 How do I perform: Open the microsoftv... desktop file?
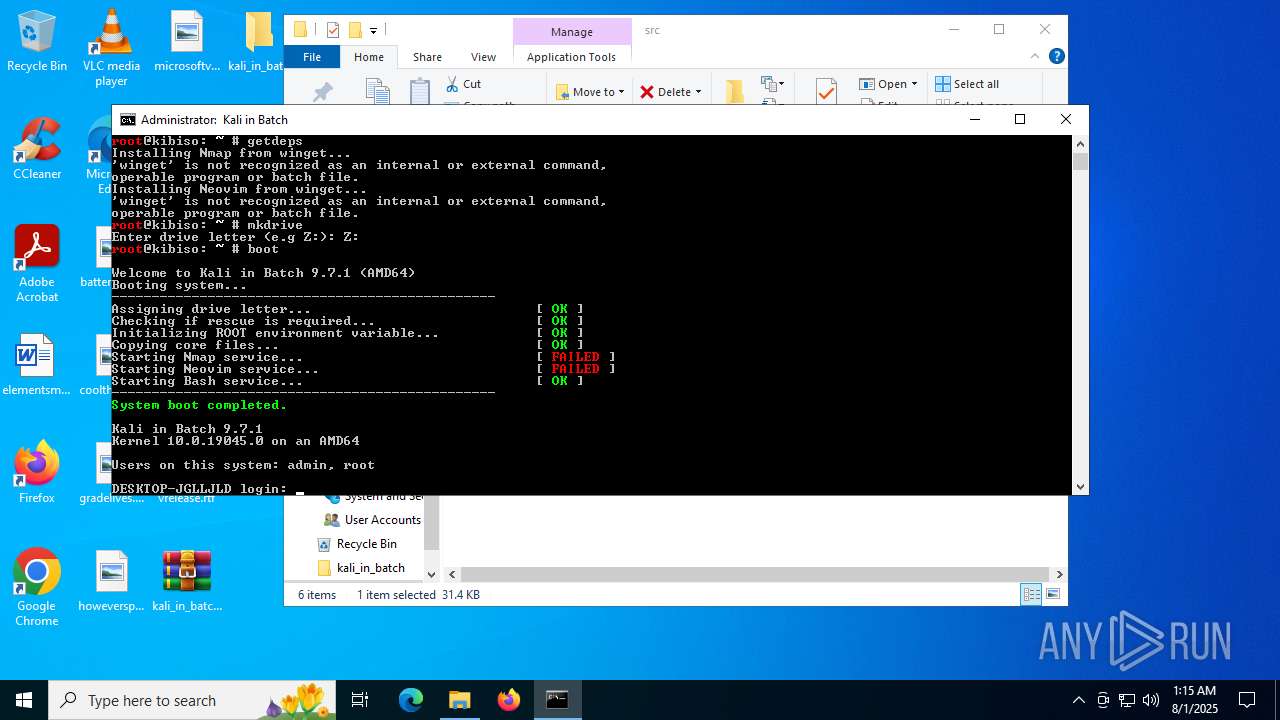pyautogui.click(x=187, y=42)
